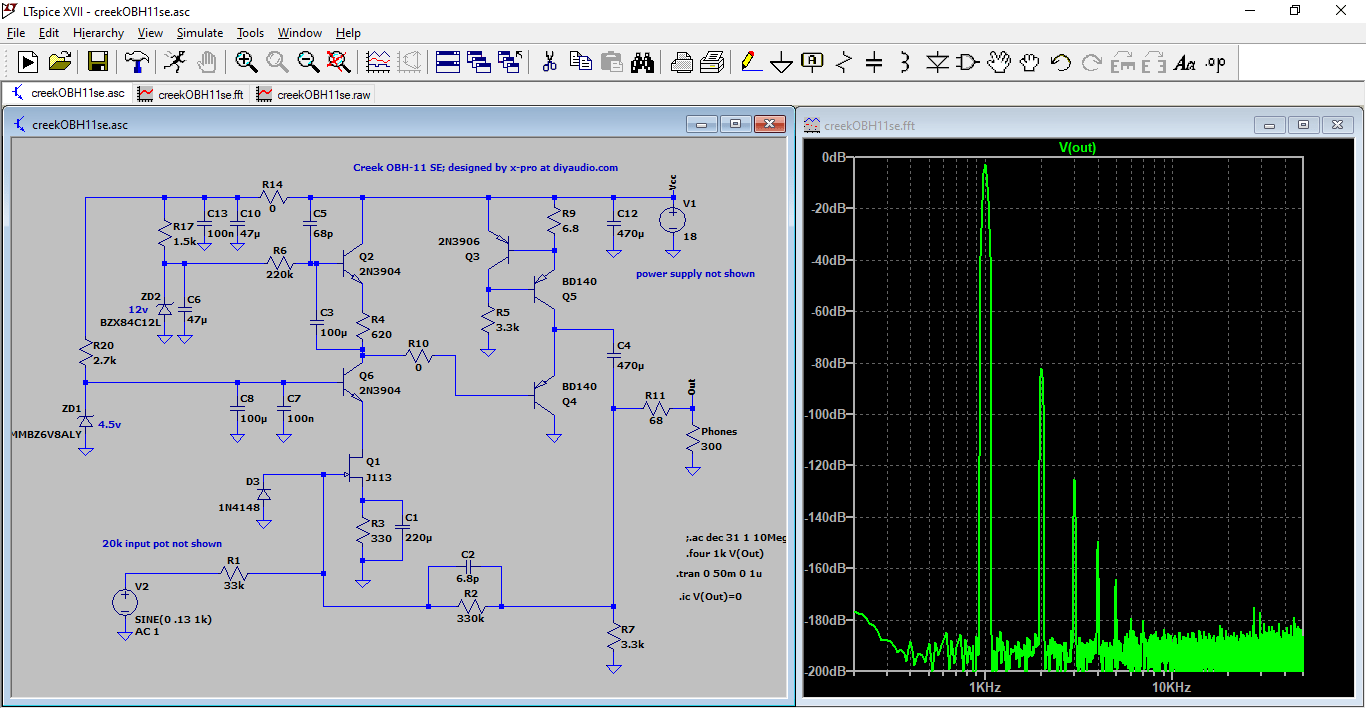The width and height of the screenshot is (1366, 708).
Task: Open the Component gate-symbol tool
Action: click(968, 62)
